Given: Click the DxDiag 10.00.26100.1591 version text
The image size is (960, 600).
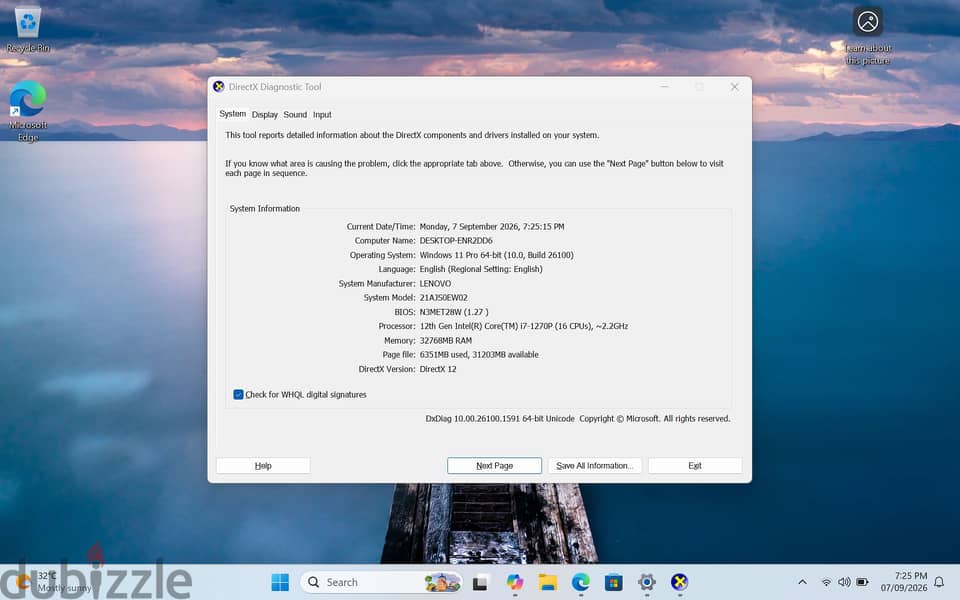Looking at the screenshot, I should pos(500,419).
